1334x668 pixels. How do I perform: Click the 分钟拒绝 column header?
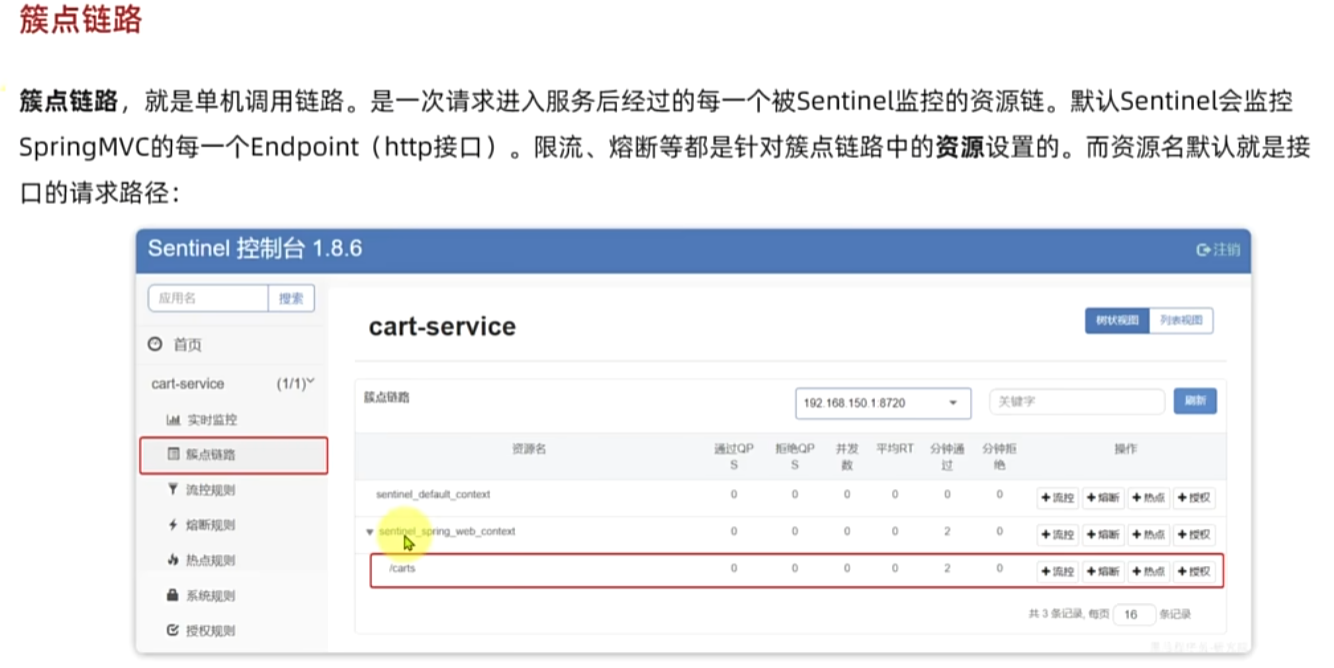click(x=999, y=457)
